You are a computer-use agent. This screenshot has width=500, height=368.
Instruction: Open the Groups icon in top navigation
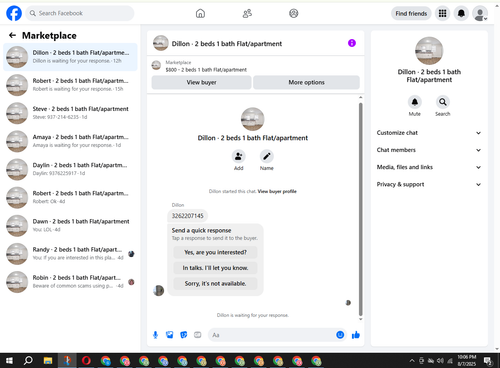[294, 13]
